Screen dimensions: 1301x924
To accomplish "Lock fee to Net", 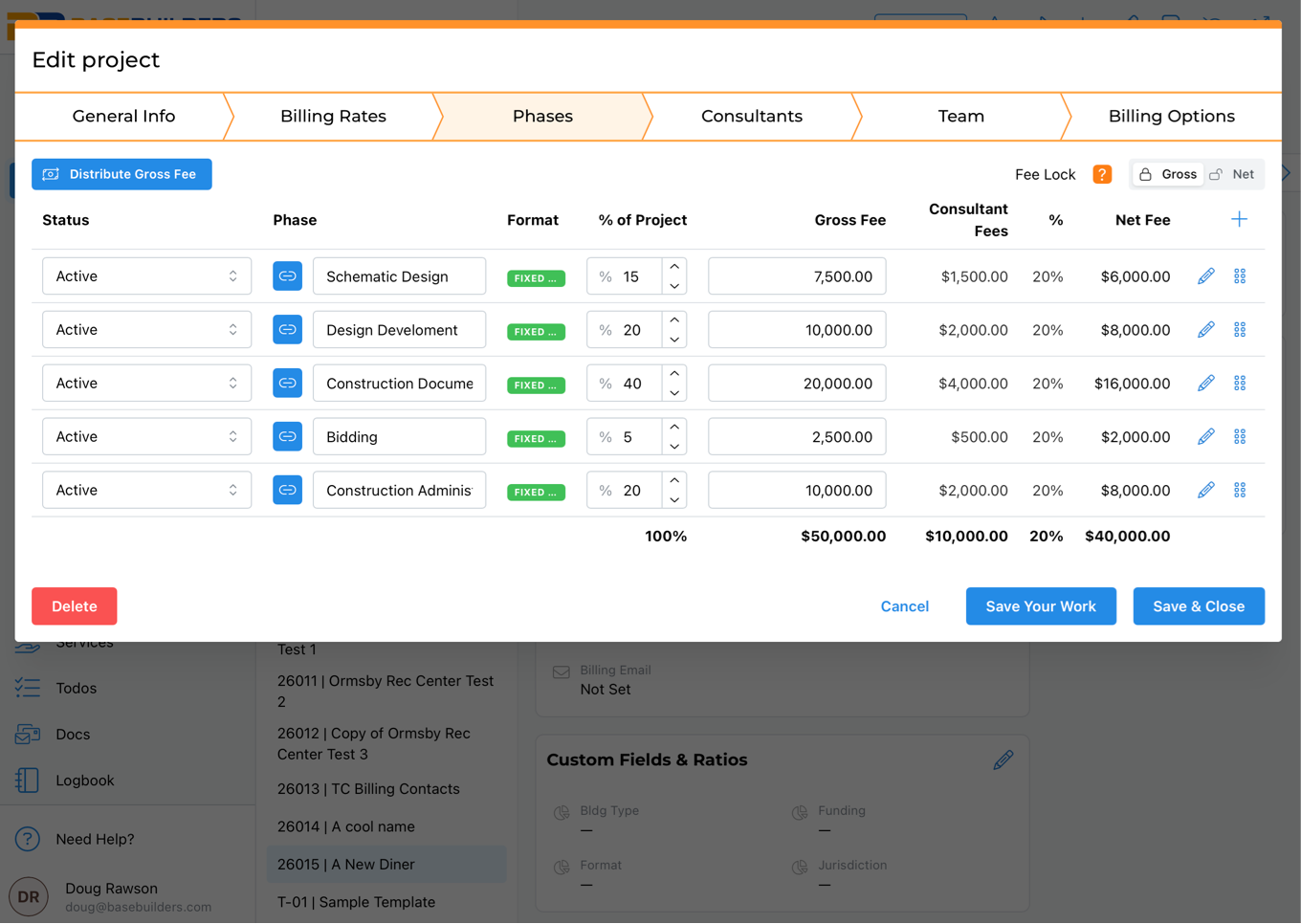I will 1233,174.
